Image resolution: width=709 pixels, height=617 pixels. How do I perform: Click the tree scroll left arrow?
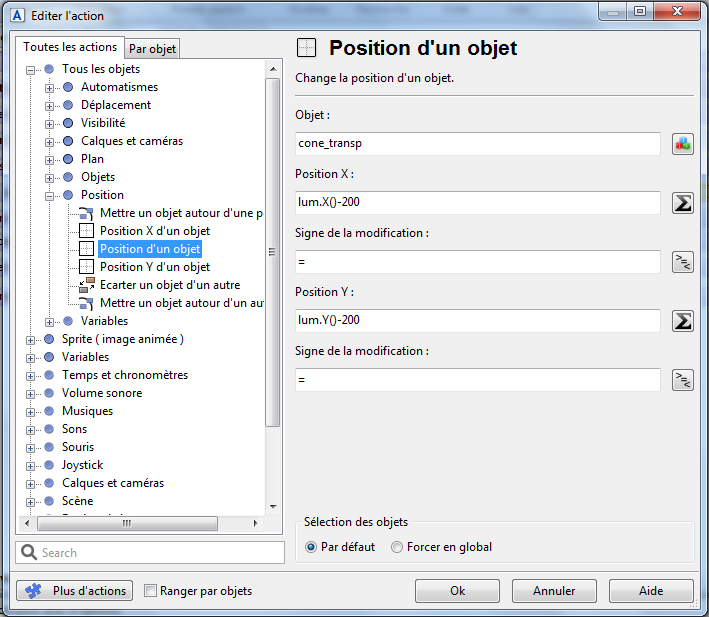pyautogui.click(x=27, y=523)
